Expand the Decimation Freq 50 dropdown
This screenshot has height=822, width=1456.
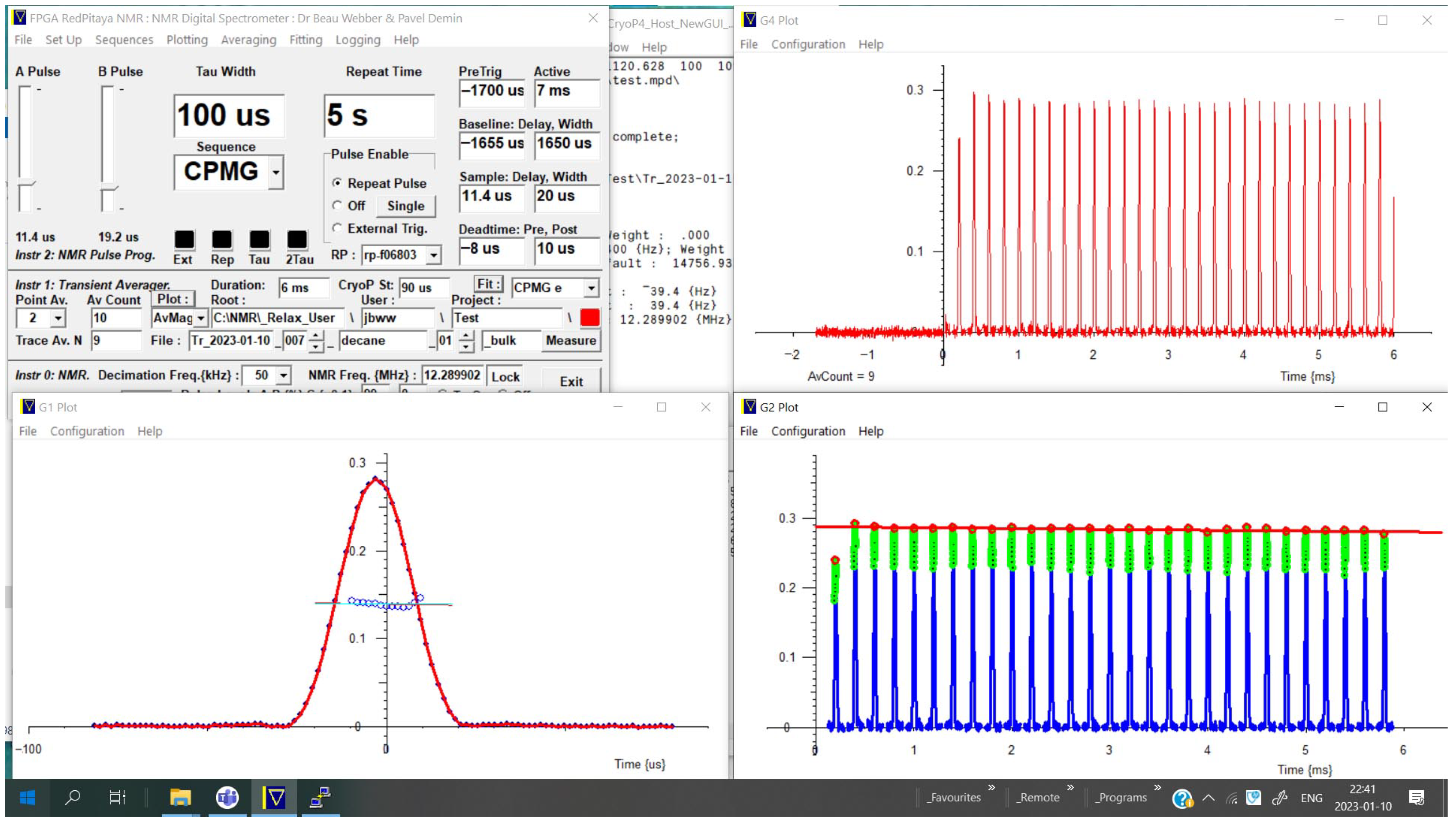point(283,375)
